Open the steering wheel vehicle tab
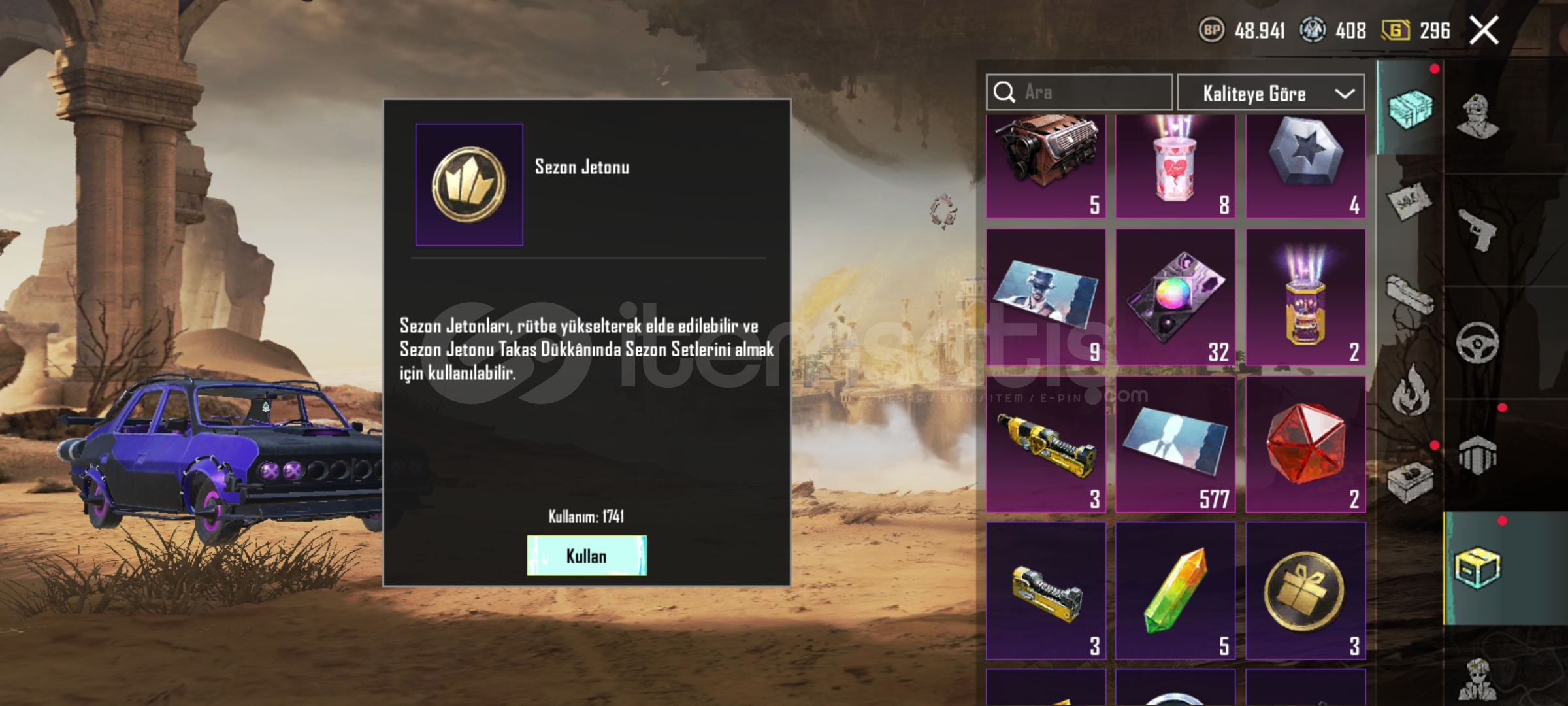This screenshot has height=706, width=1568. pyautogui.click(x=1478, y=343)
